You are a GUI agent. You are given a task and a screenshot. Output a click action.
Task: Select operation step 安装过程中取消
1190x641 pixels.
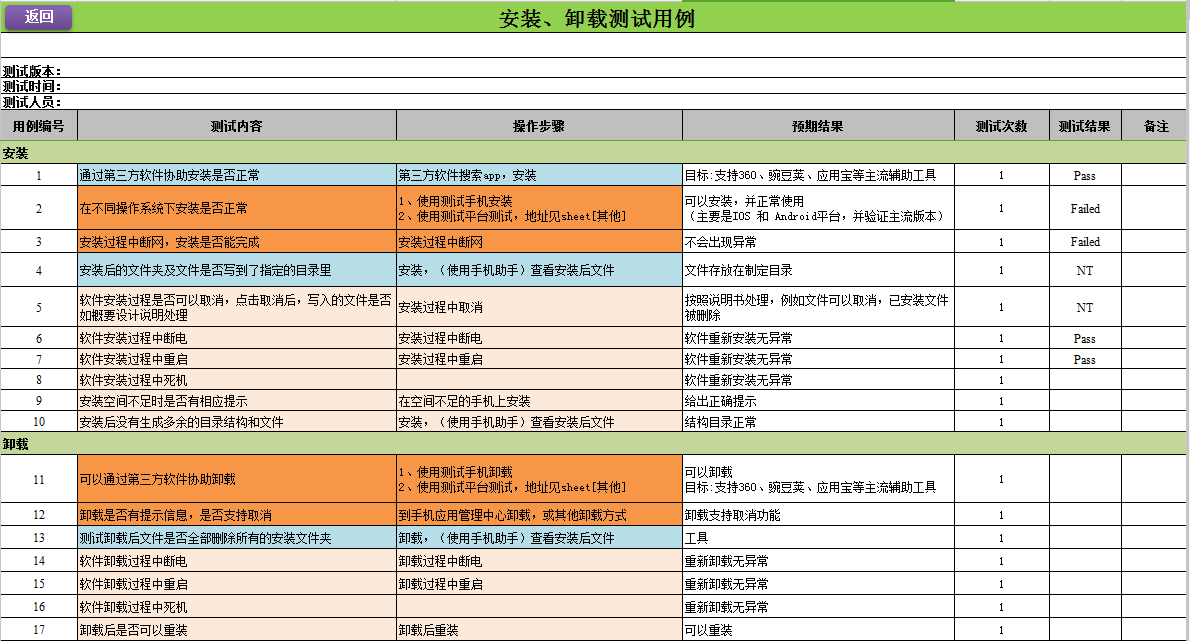coord(539,307)
